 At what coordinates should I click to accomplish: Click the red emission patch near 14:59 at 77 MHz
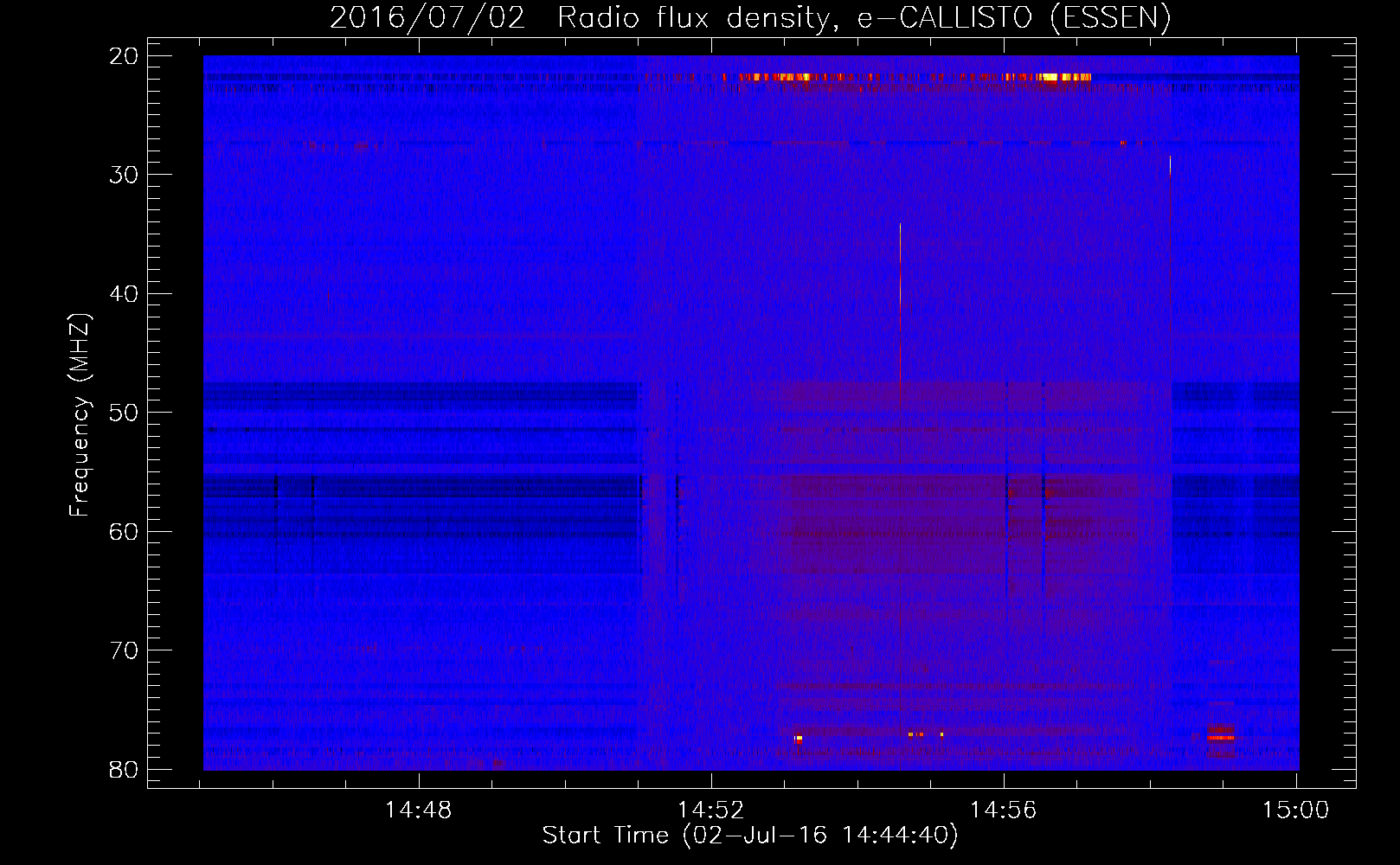click(x=1221, y=734)
